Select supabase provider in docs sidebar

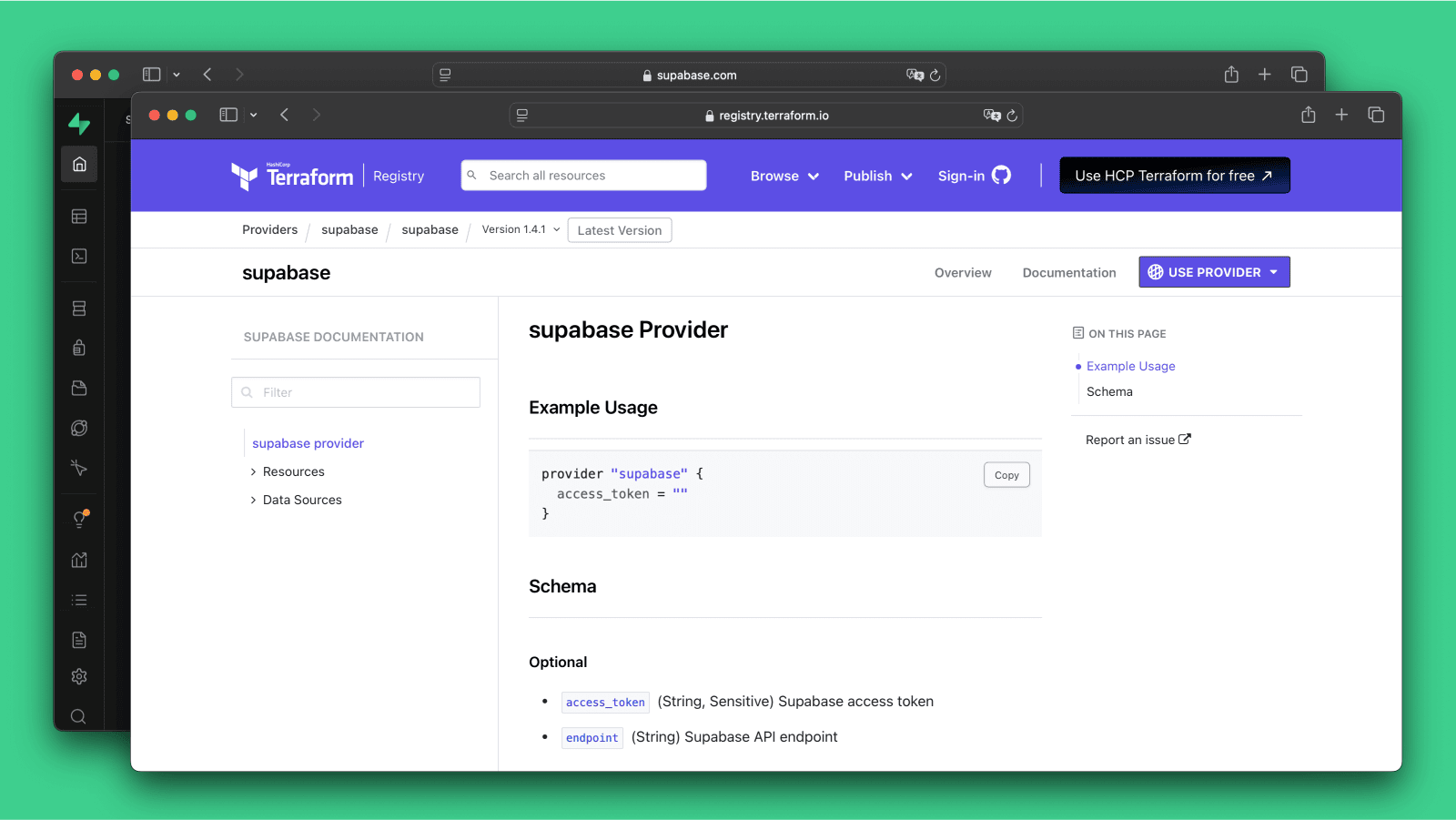click(x=308, y=443)
